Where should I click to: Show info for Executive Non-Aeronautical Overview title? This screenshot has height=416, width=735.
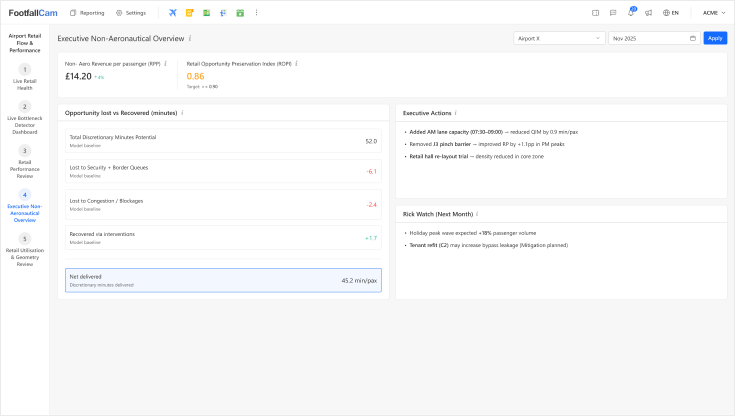pyautogui.click(x=190, y=38)
